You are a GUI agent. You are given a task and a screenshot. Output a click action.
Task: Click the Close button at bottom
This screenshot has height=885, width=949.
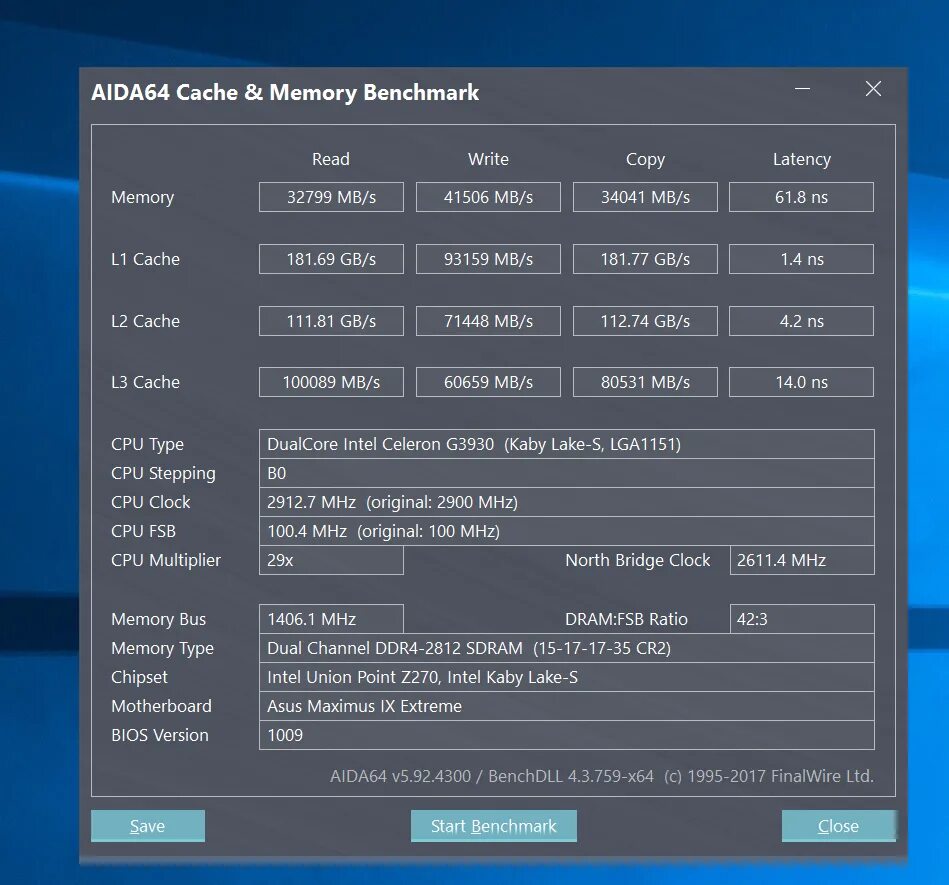pyautogui.click(x=838, y=826)
